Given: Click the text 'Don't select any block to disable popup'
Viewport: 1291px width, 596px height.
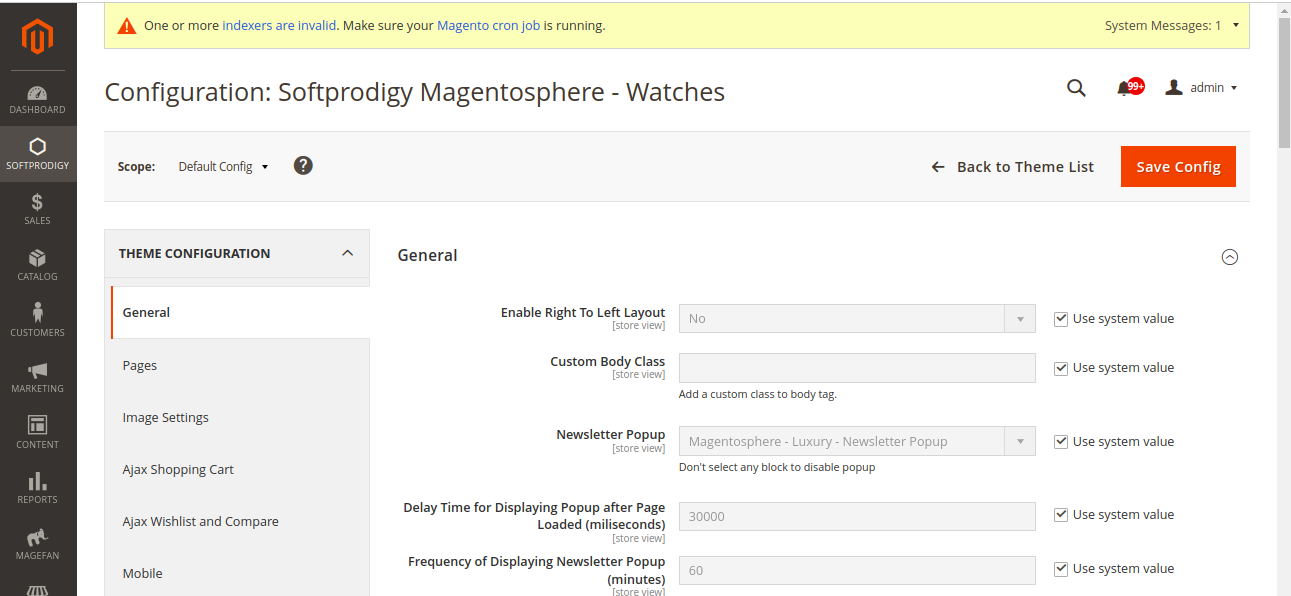Looking at the screenshot, I should [x=777, y=467].
